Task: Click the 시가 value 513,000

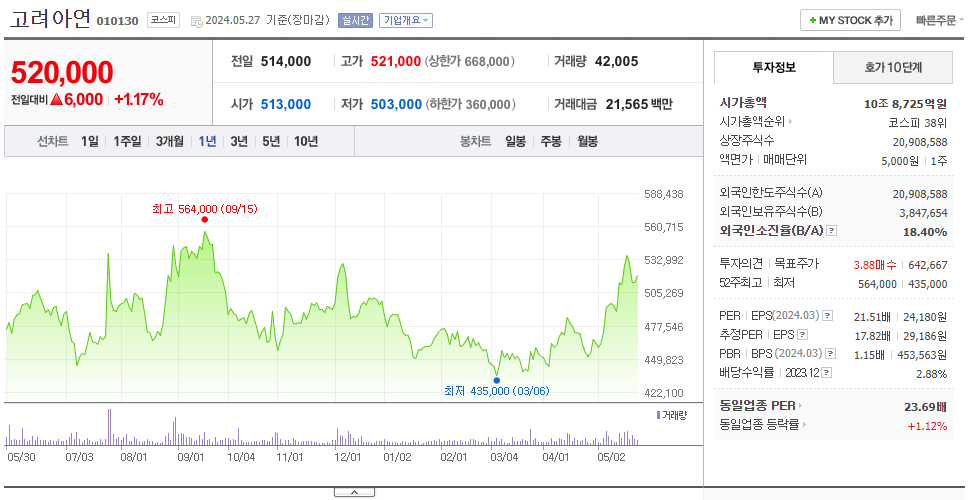Action: point(286,104)
